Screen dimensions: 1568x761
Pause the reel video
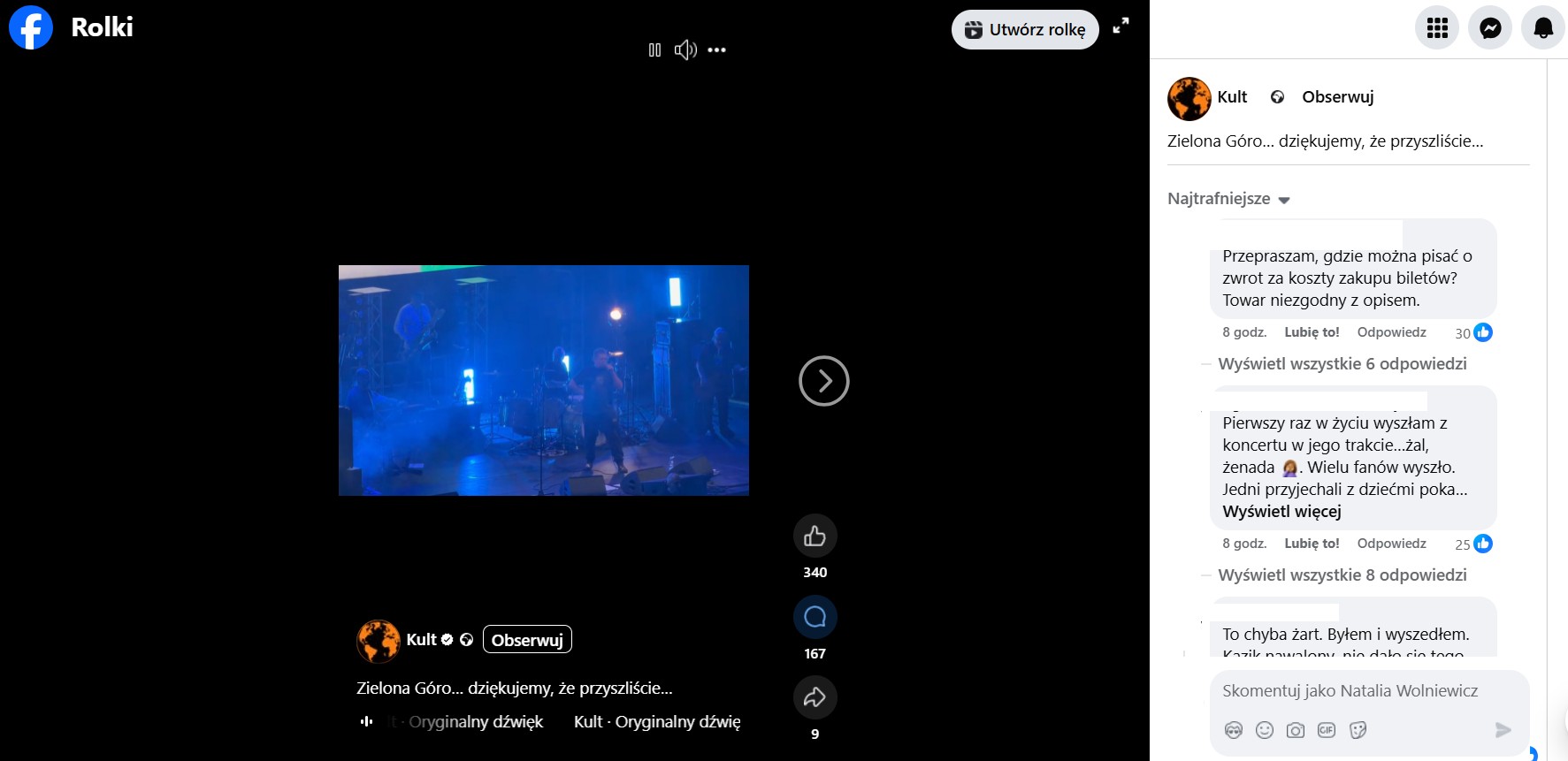[x=654, y=50]
